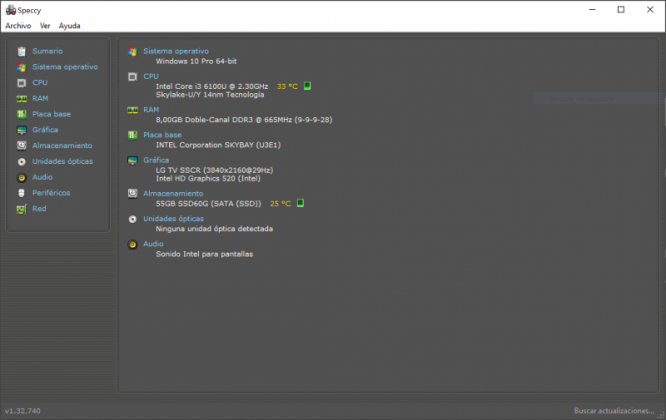The width and height of the screenshot is (666, 420).
Task: Click version v1.32.740 in status bar
Action: [x=23, y=411]
